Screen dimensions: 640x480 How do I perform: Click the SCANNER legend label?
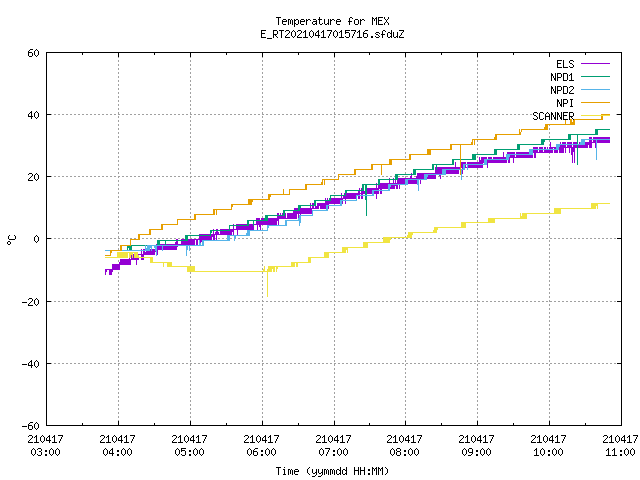(553, 116)
